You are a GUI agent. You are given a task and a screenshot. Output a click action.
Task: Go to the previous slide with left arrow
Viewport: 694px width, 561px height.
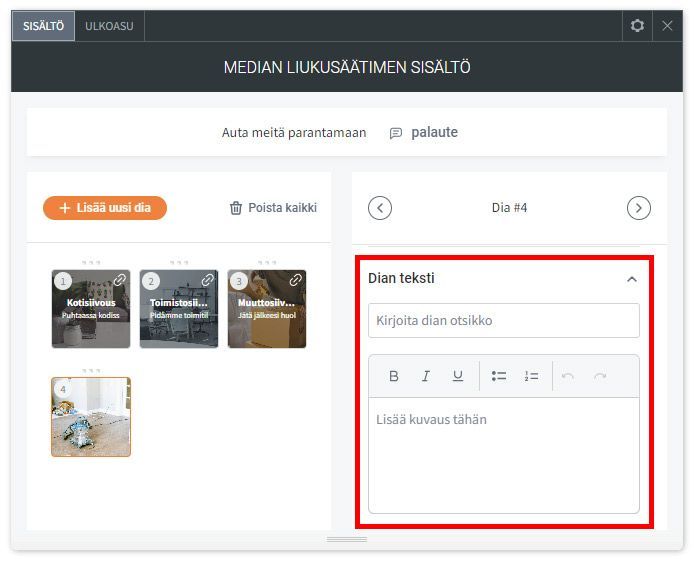(x=380, y=208)
